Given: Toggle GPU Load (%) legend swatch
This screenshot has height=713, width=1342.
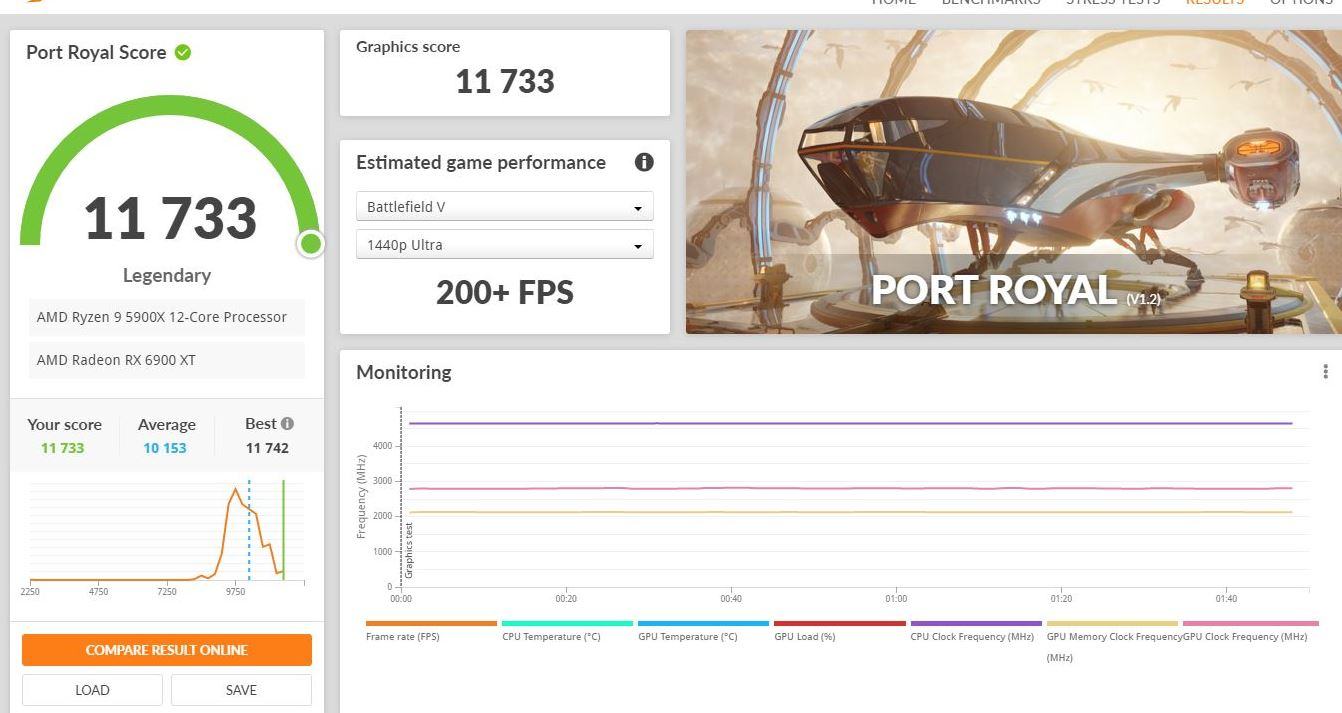Looking at the screenshot, I should [839, 623].
